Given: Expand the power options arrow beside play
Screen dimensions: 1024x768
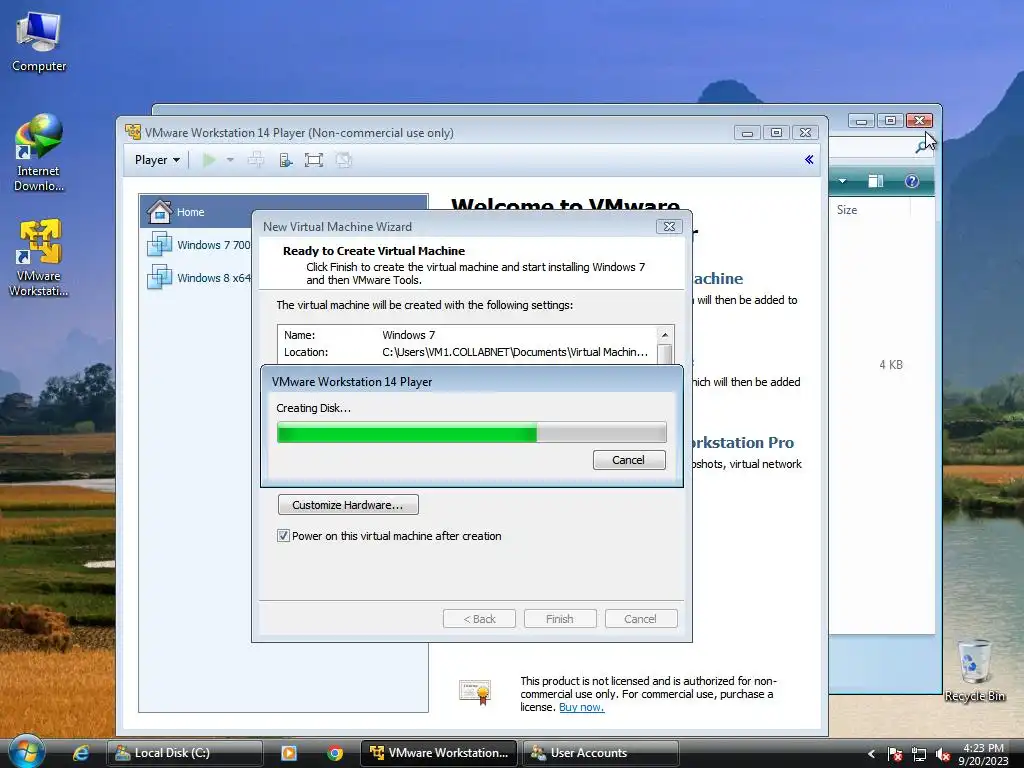Looking at the screenshot, I should pyautogui.click(x=230, y=160).
